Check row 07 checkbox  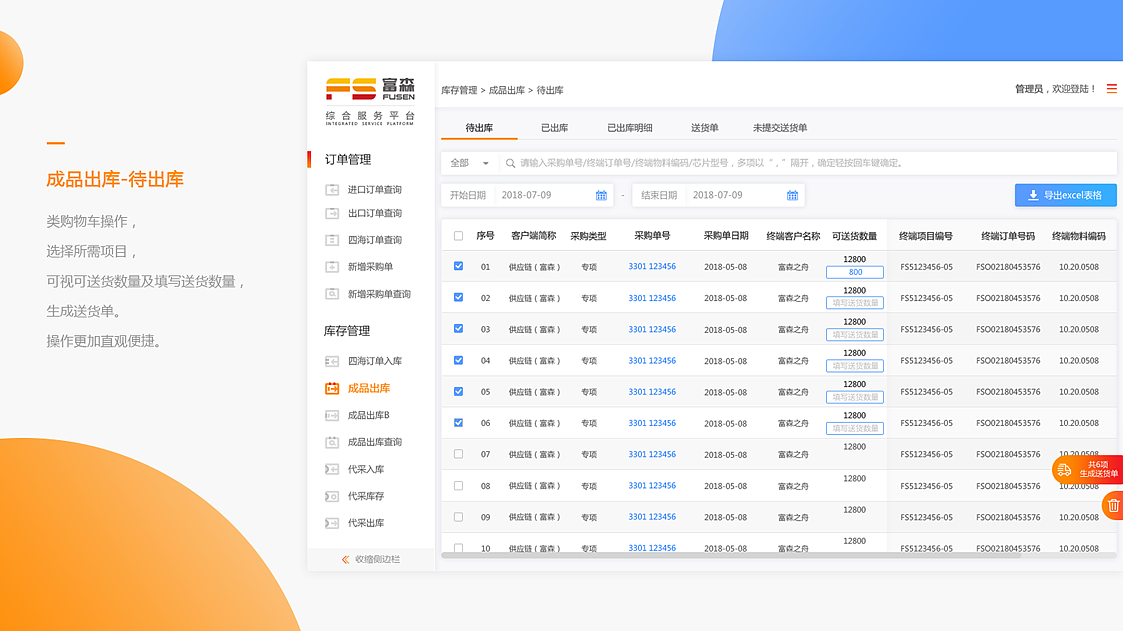[458, 454]
